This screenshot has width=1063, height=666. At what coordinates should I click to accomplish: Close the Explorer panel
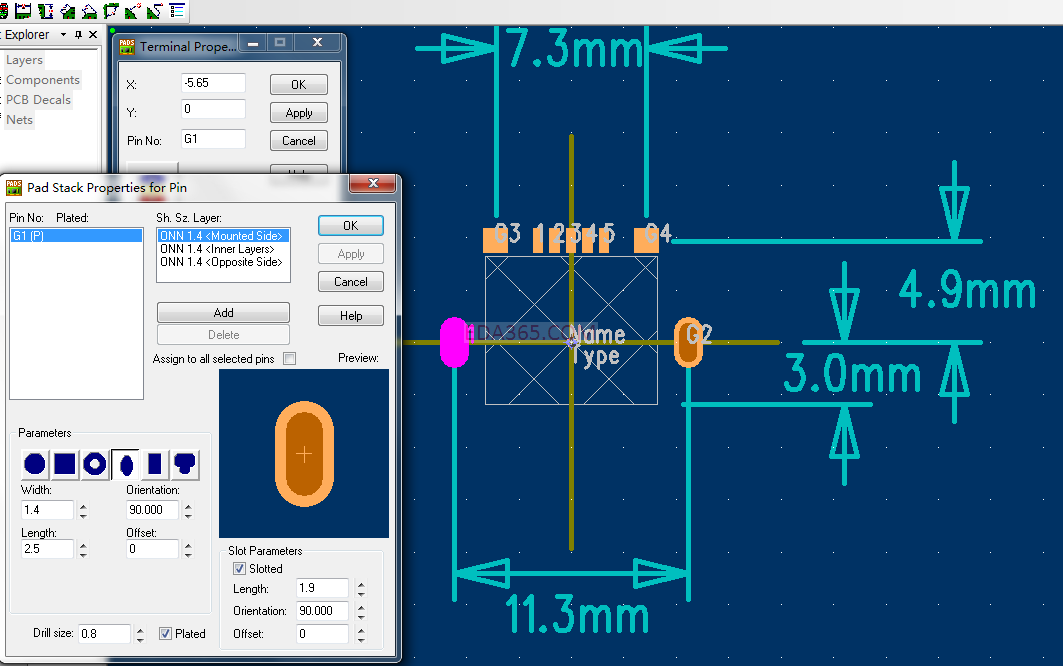click(x=93, y=35)
